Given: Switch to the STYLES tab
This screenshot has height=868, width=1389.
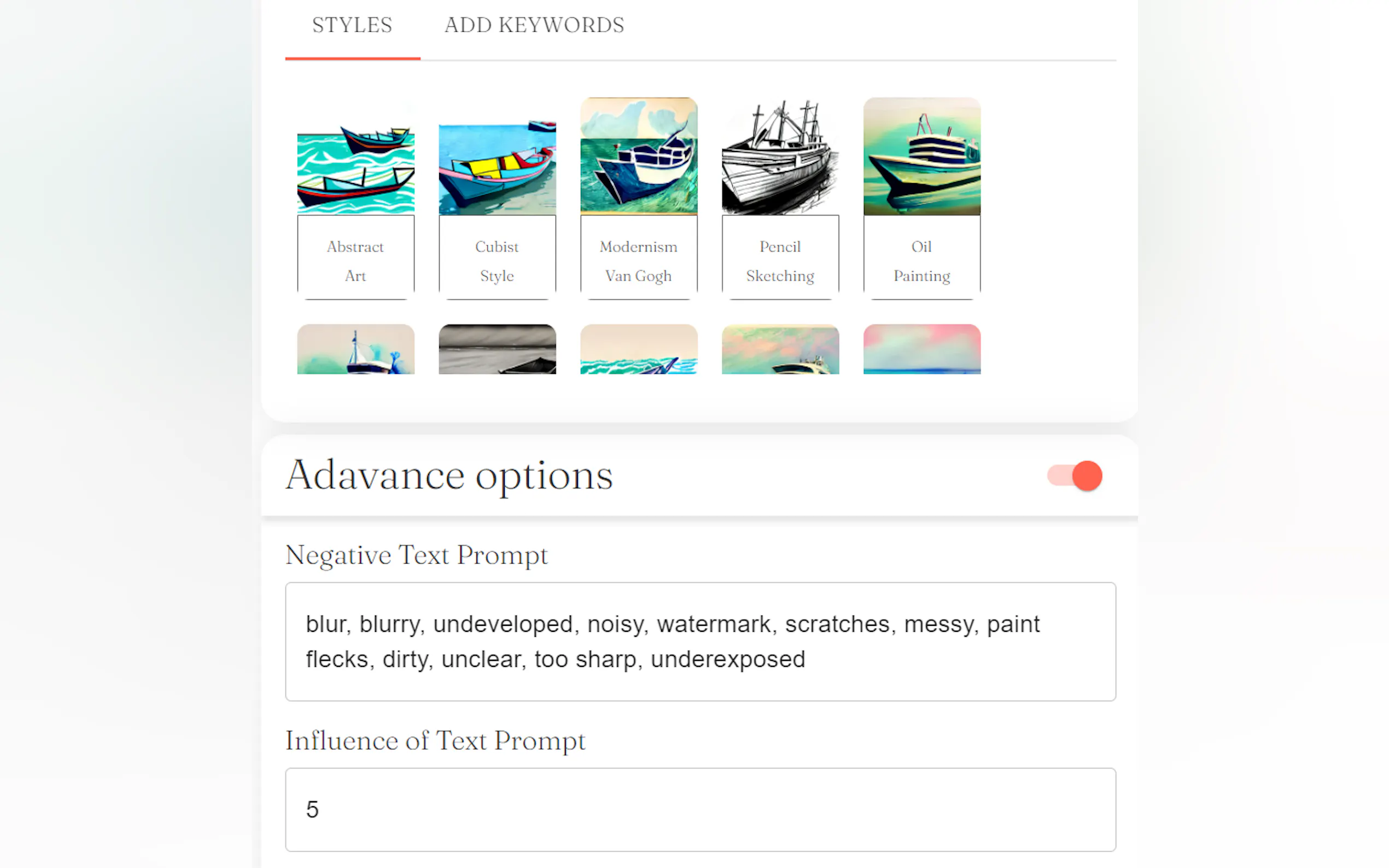Looking at the screenshot, I should (352, 25).
